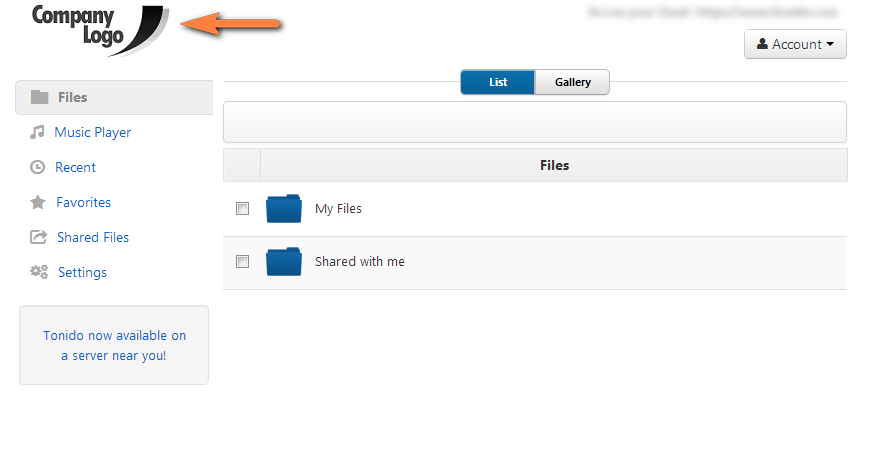
Task: Open Favorites via the star icon
Action: pos(38,202)
